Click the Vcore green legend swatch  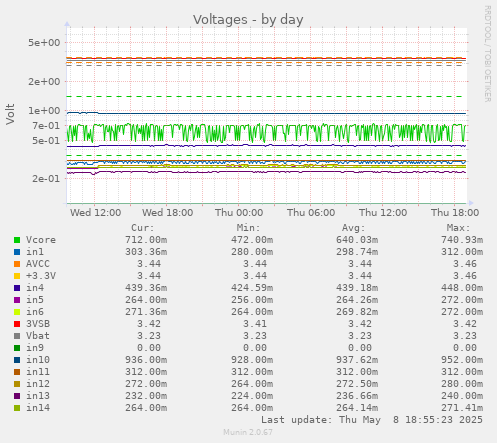[17, 240]
